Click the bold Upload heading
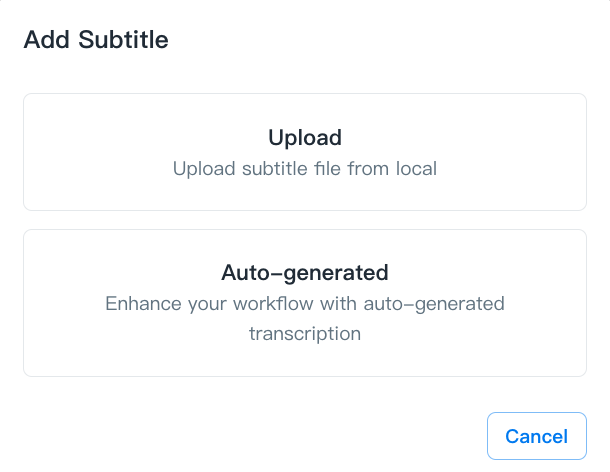Screen dimensions: 610x472 (304, 138)
